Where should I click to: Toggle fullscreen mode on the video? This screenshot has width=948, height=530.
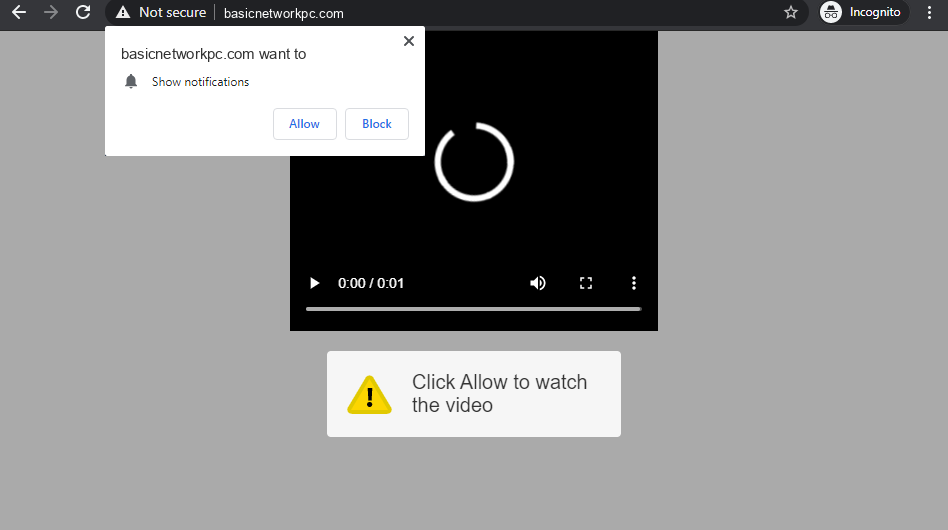(x=586, y=283)
